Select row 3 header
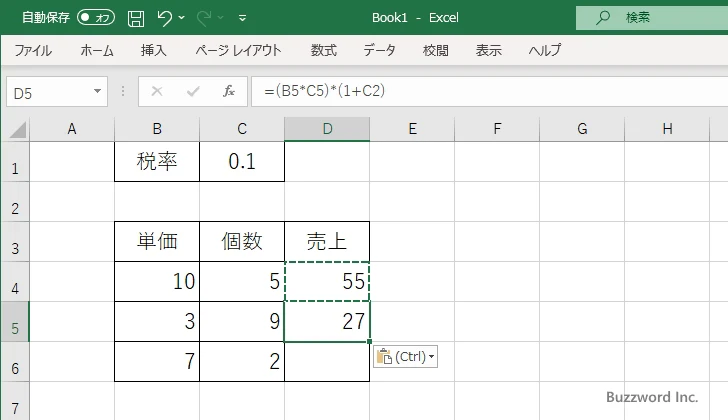The height and width of the screenshot is (420, 728). (x=15, y=241)
